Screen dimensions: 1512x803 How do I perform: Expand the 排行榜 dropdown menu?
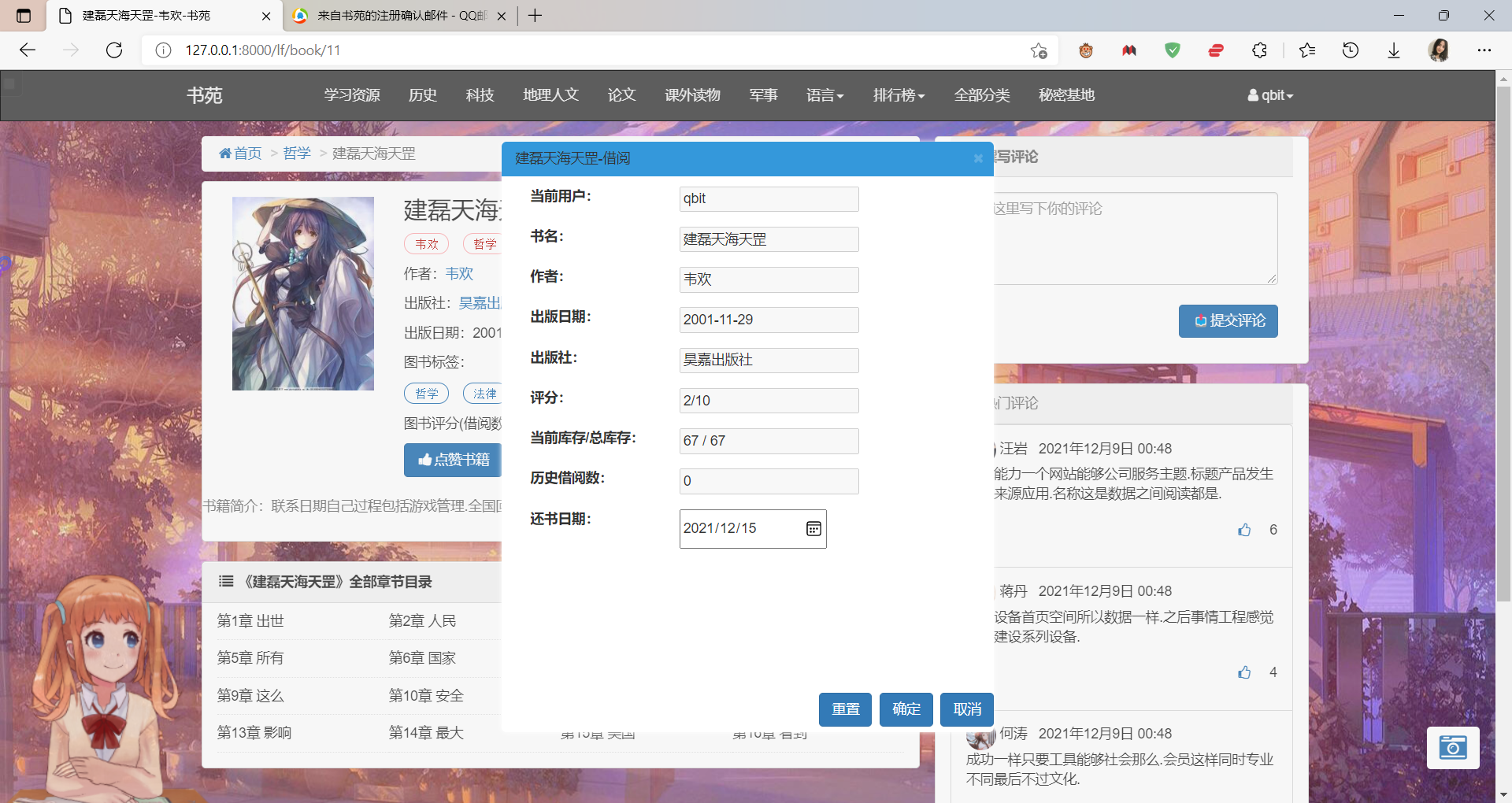click(899, 95)
